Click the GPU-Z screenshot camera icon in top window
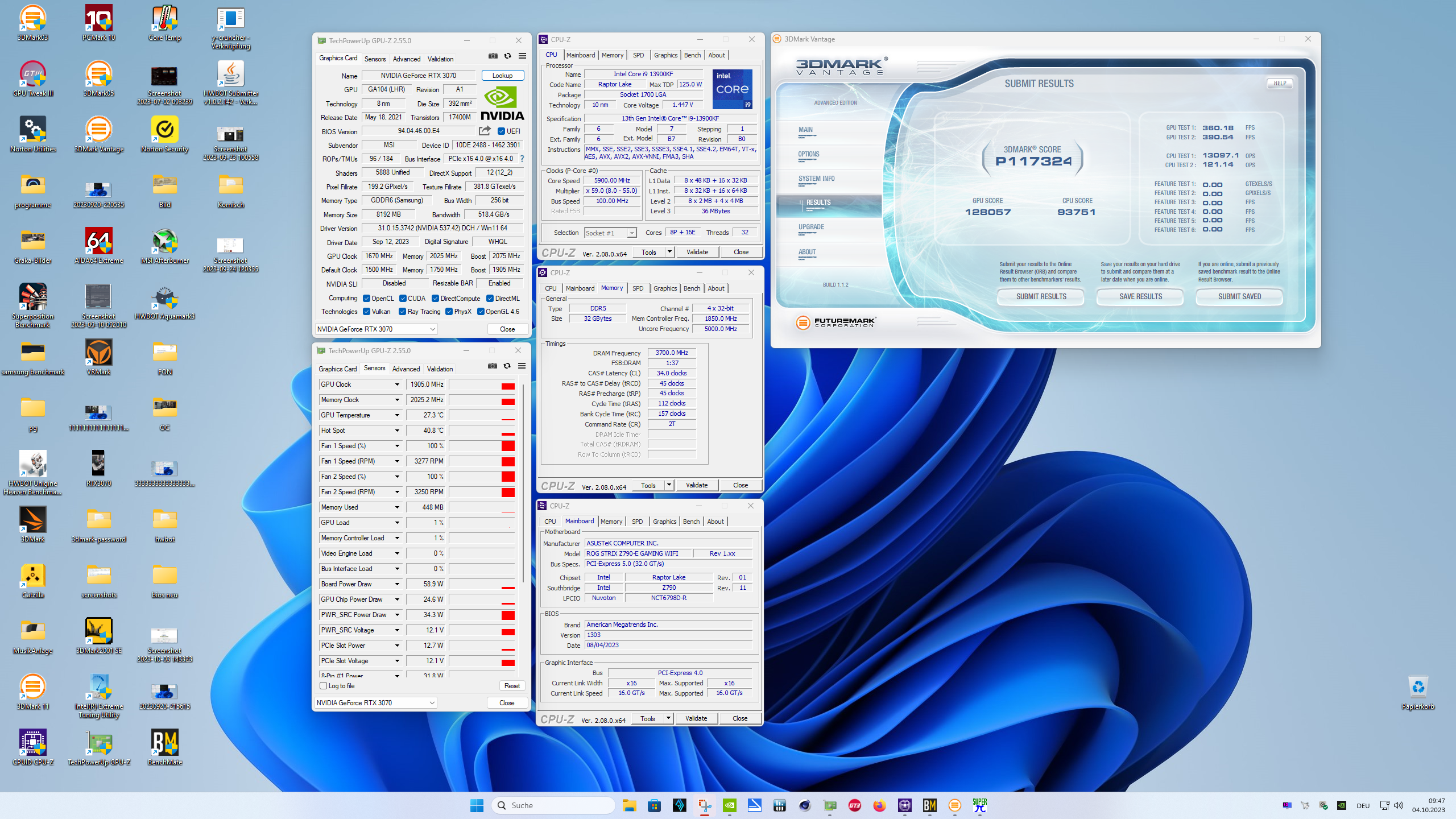 point(493,56)
